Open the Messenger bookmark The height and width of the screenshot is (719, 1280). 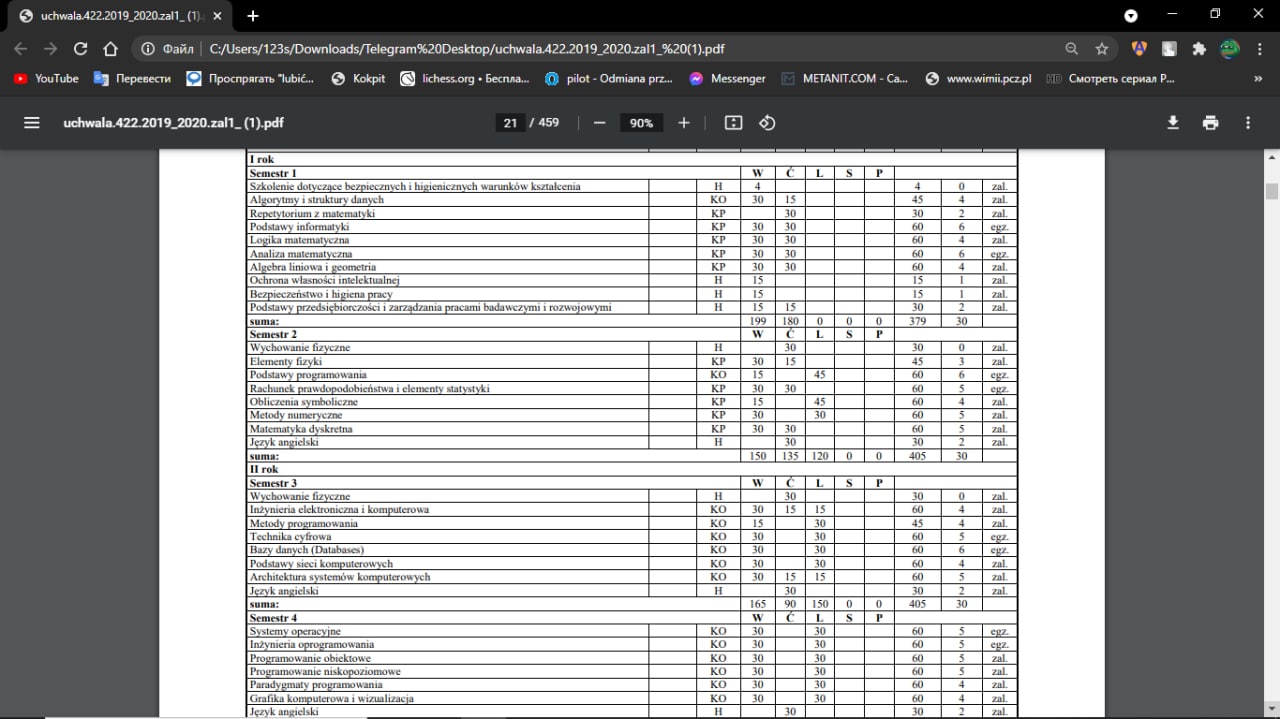click(728, 78)
